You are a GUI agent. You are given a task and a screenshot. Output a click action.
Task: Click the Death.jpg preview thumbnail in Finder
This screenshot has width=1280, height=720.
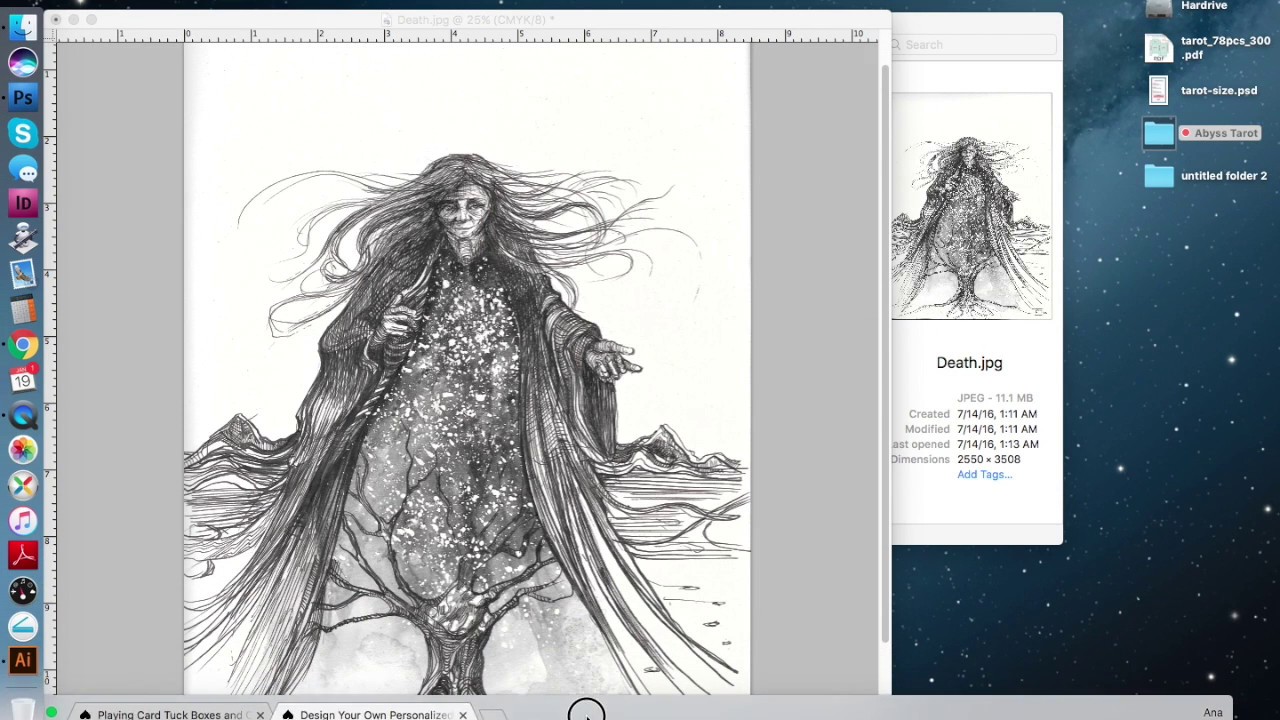(972, 207)
